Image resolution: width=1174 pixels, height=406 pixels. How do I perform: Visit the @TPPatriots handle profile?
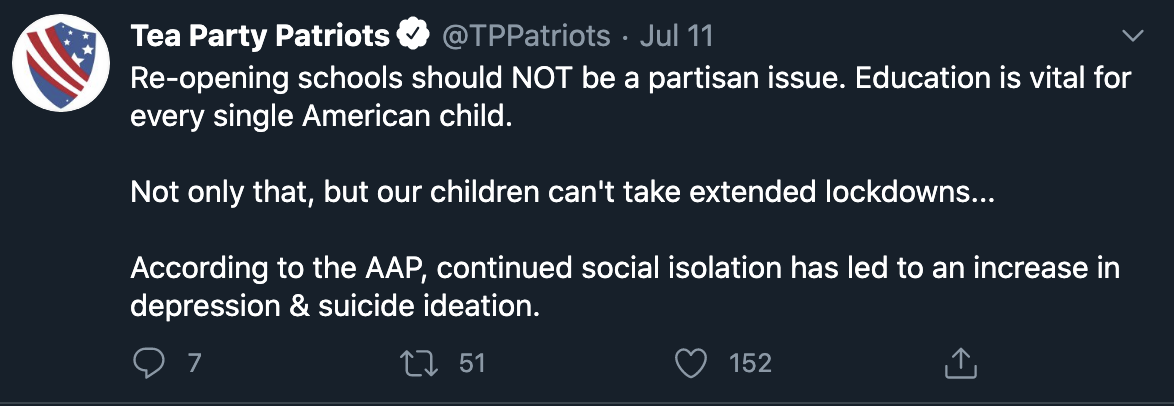coord(526,35)
